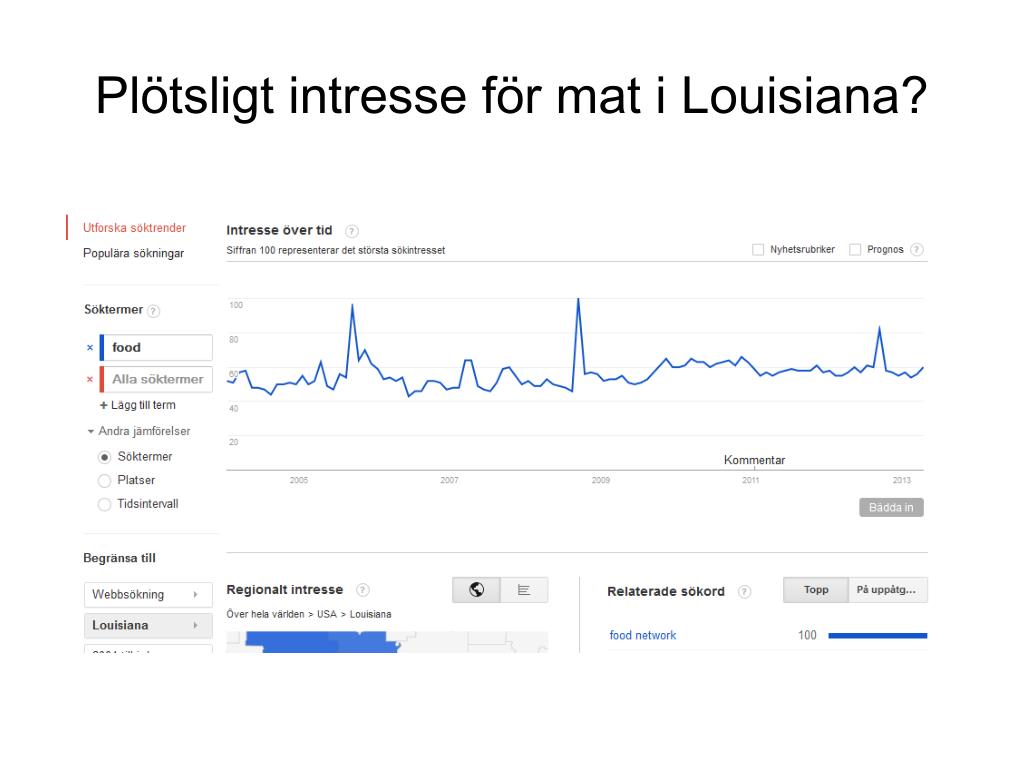Viewport: 1024px width, 768px height.
Task: Open help icon beside Relaterade sökord
Action: (744, 592)
